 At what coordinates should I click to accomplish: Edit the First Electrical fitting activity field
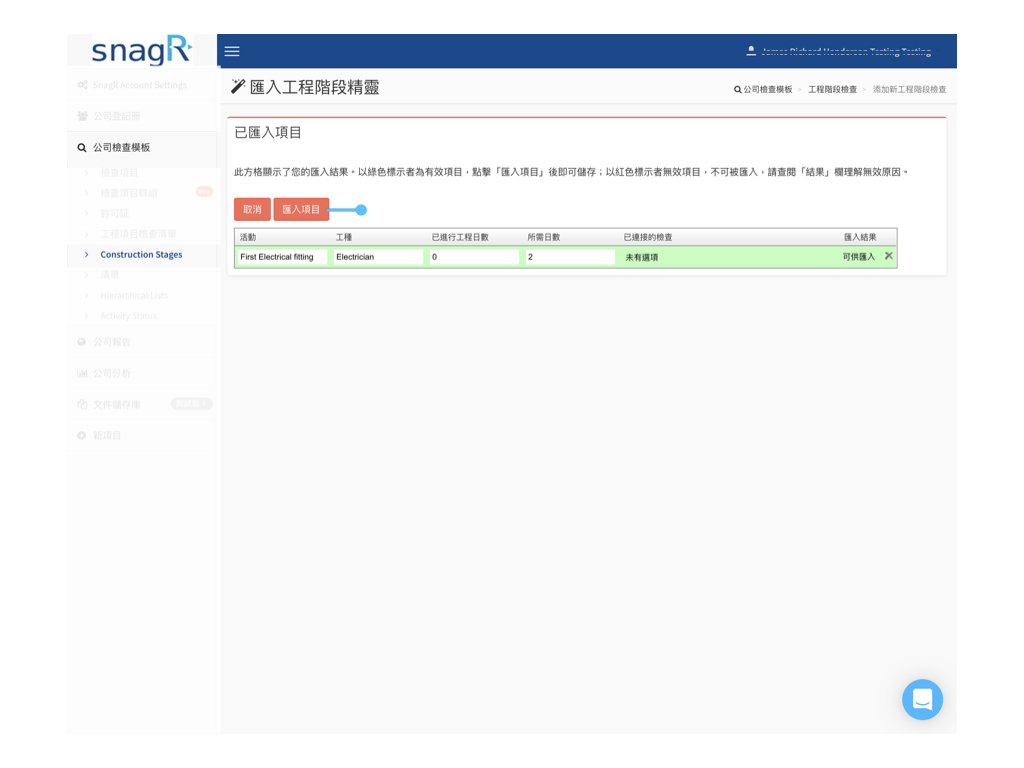coord(281,257)
